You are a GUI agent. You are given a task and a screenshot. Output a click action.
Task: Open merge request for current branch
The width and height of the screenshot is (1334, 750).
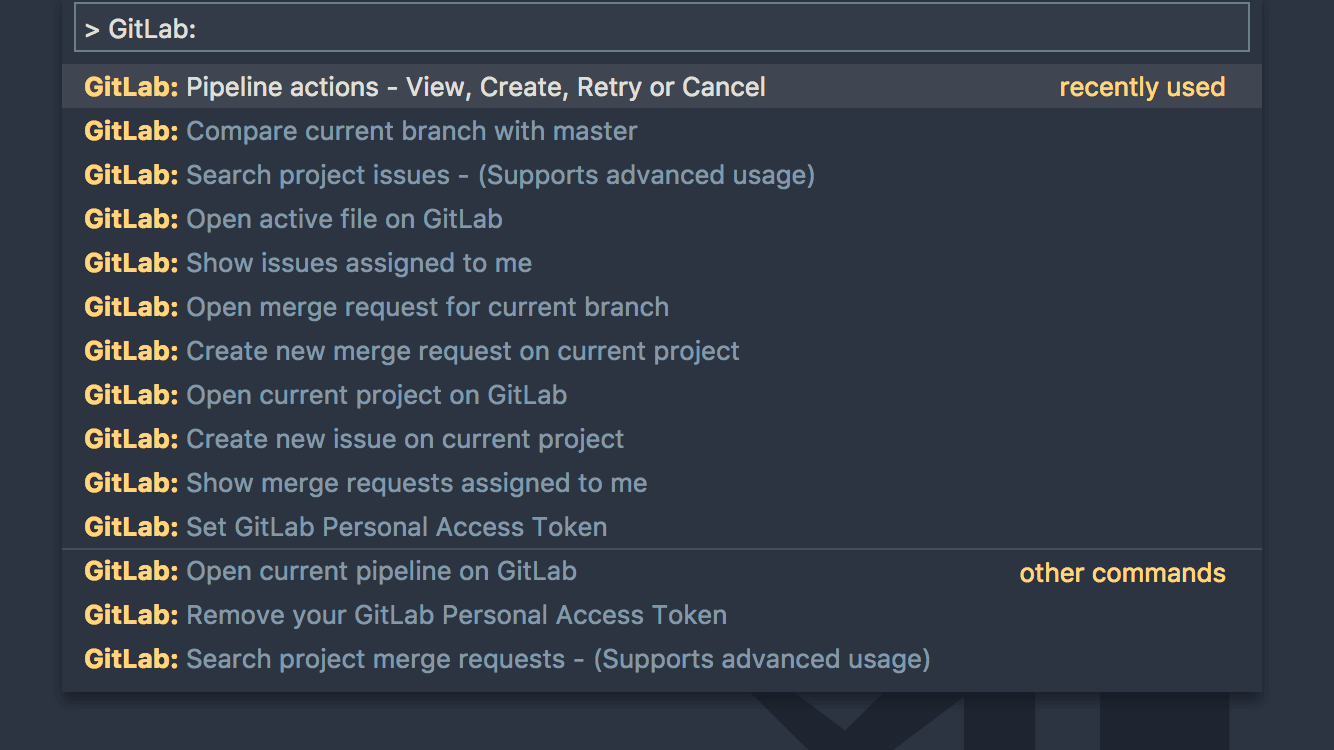[x=427, y=307]
